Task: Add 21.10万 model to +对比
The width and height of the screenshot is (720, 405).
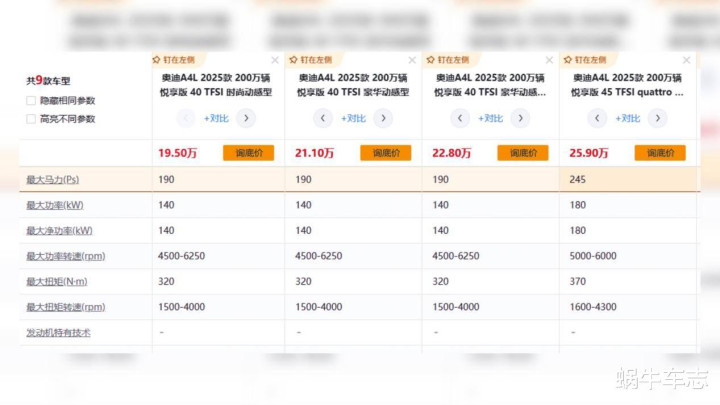Action: point(353,118)
